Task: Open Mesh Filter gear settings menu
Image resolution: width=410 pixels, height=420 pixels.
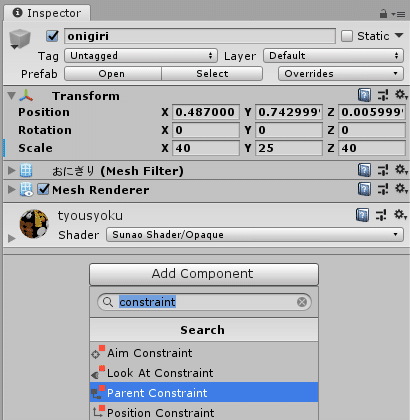Action: click(x=401, y=170)
